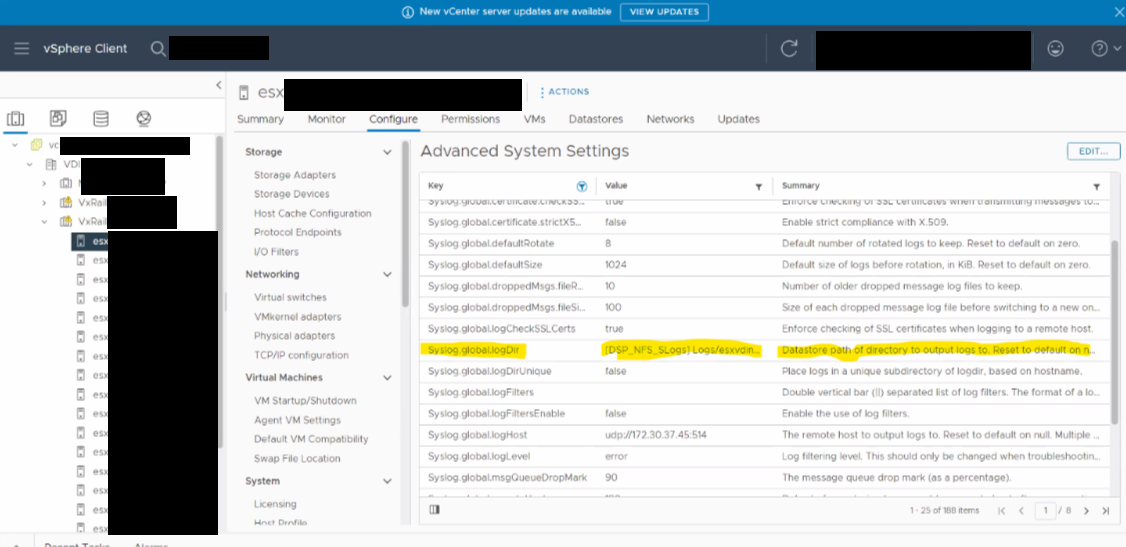1126x547 pixels.
Task: Click the refresh icon in header
Action: pyautogui.click(x=790, y=48)
